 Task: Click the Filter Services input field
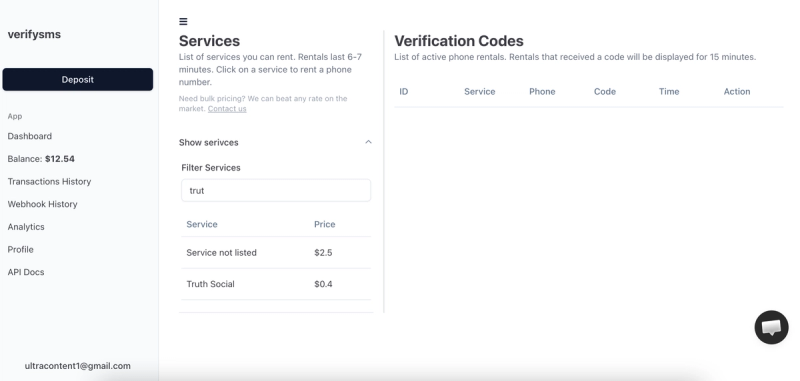(x=276, y=190)
